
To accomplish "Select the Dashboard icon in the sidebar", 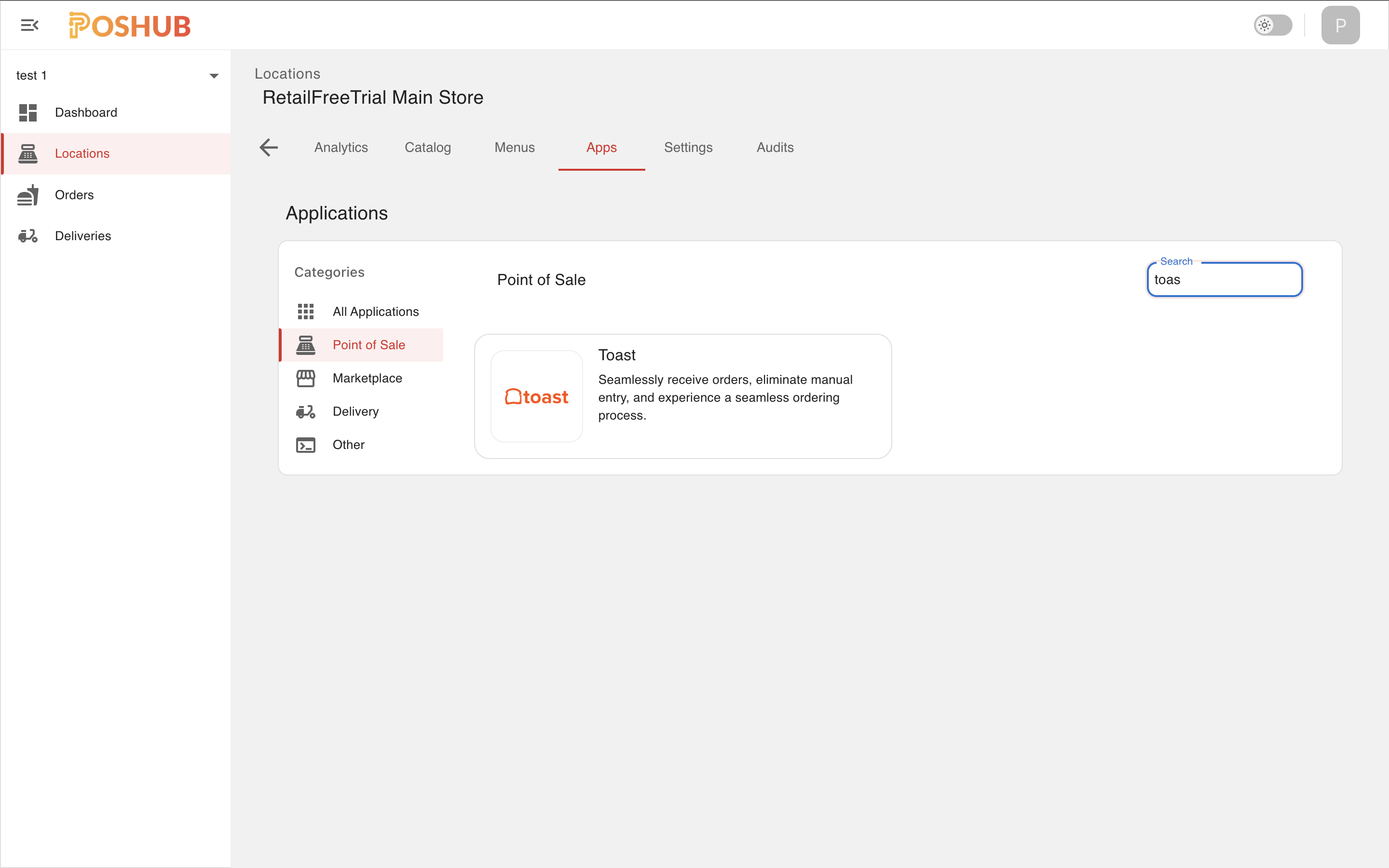I will click(27, 112).
